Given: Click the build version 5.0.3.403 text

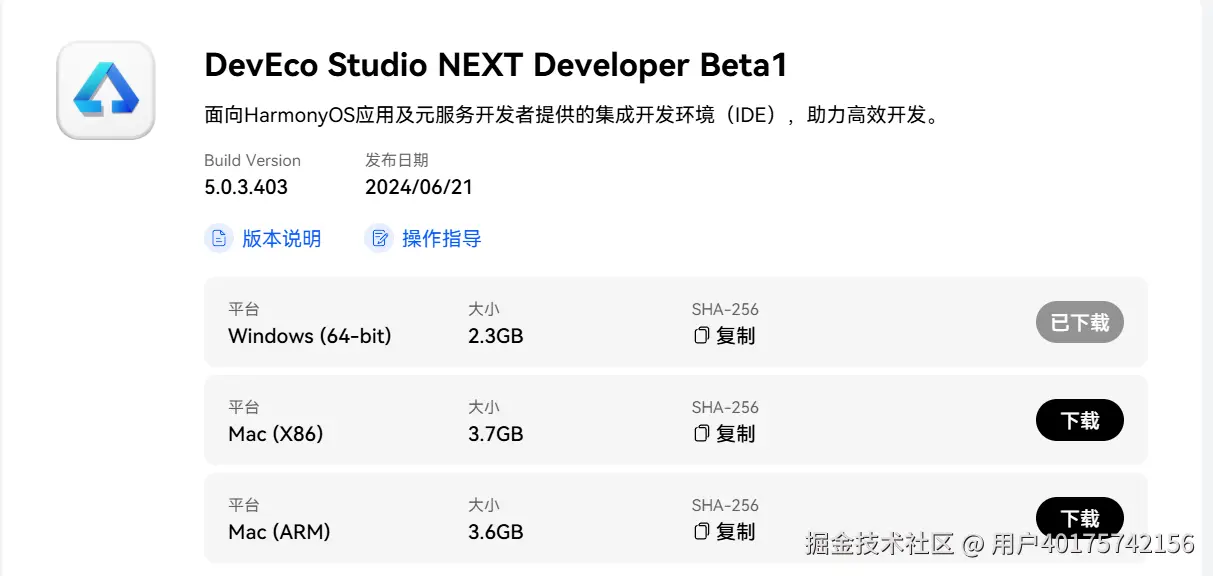Looking at the screenshot, I should point(246,187).
